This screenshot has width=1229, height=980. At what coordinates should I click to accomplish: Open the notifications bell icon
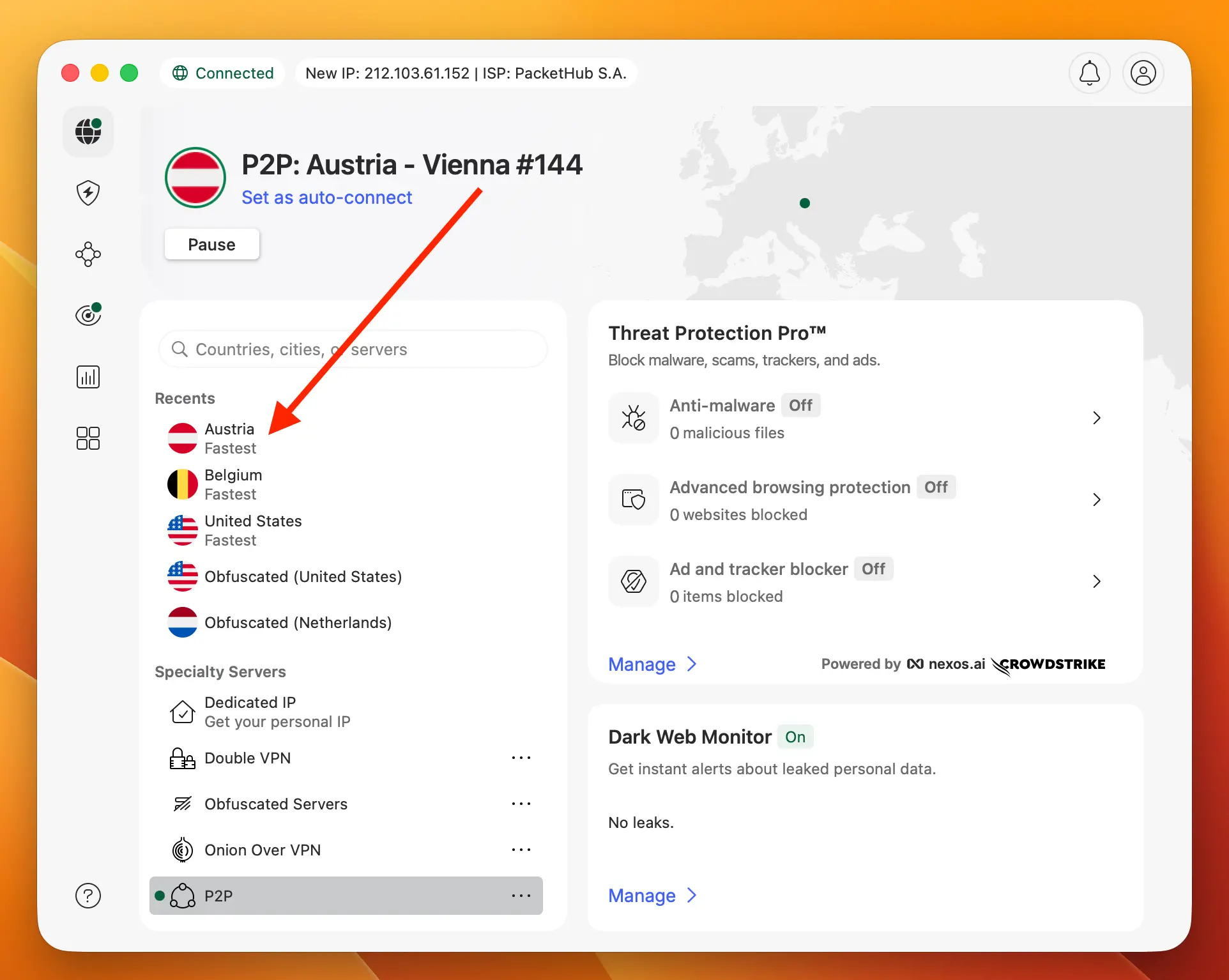click(1089, 73)
